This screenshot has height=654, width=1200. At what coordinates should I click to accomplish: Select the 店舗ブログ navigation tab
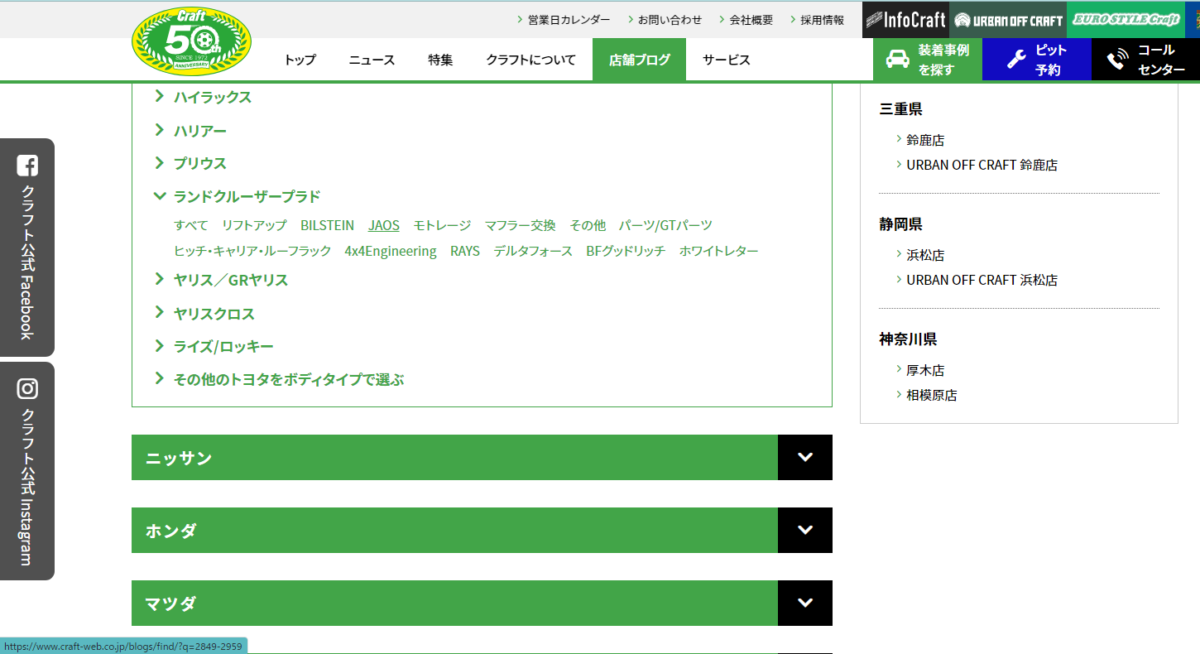639,60
